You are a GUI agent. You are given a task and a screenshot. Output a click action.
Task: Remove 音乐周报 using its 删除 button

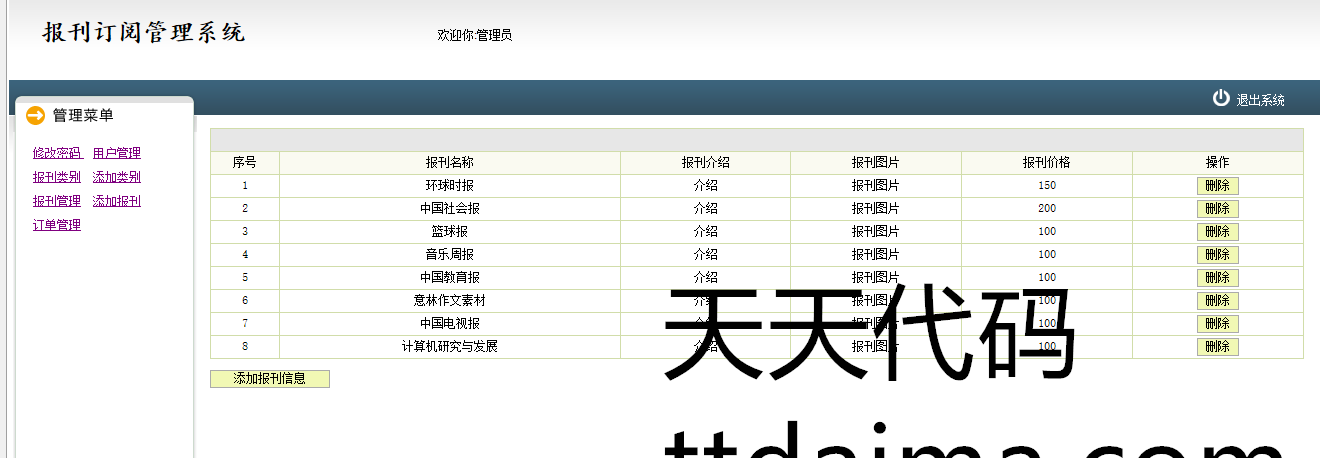[x=1217, y=255]
